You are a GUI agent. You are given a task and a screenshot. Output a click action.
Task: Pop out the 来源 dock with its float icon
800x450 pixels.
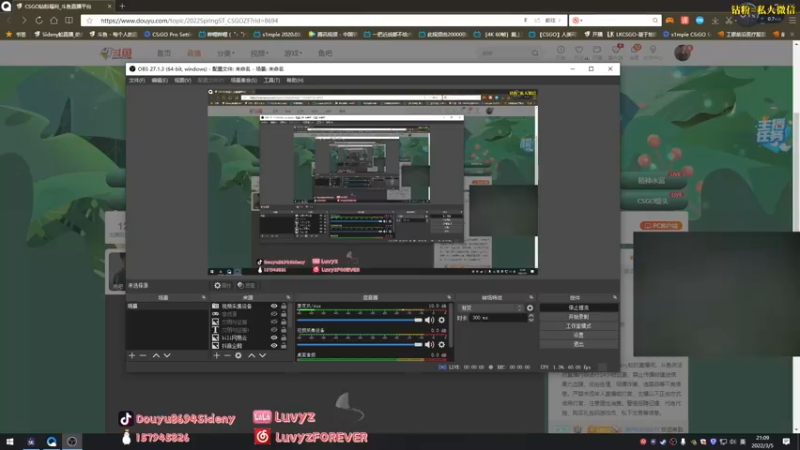(x=288, y=297)
